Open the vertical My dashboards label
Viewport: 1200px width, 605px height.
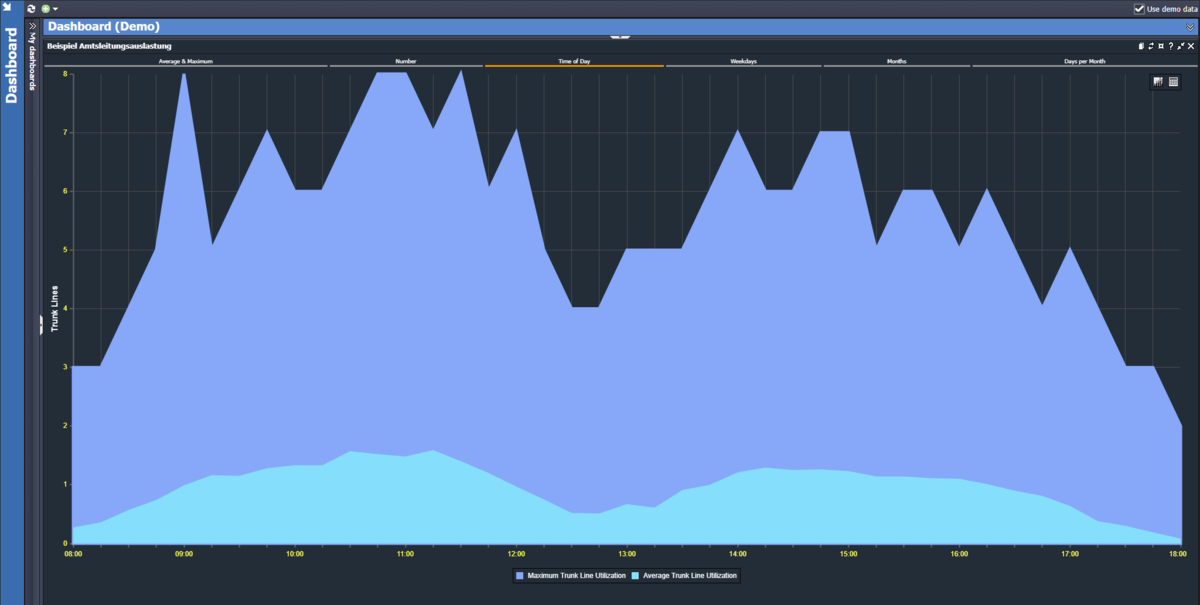tap(32, 62)
